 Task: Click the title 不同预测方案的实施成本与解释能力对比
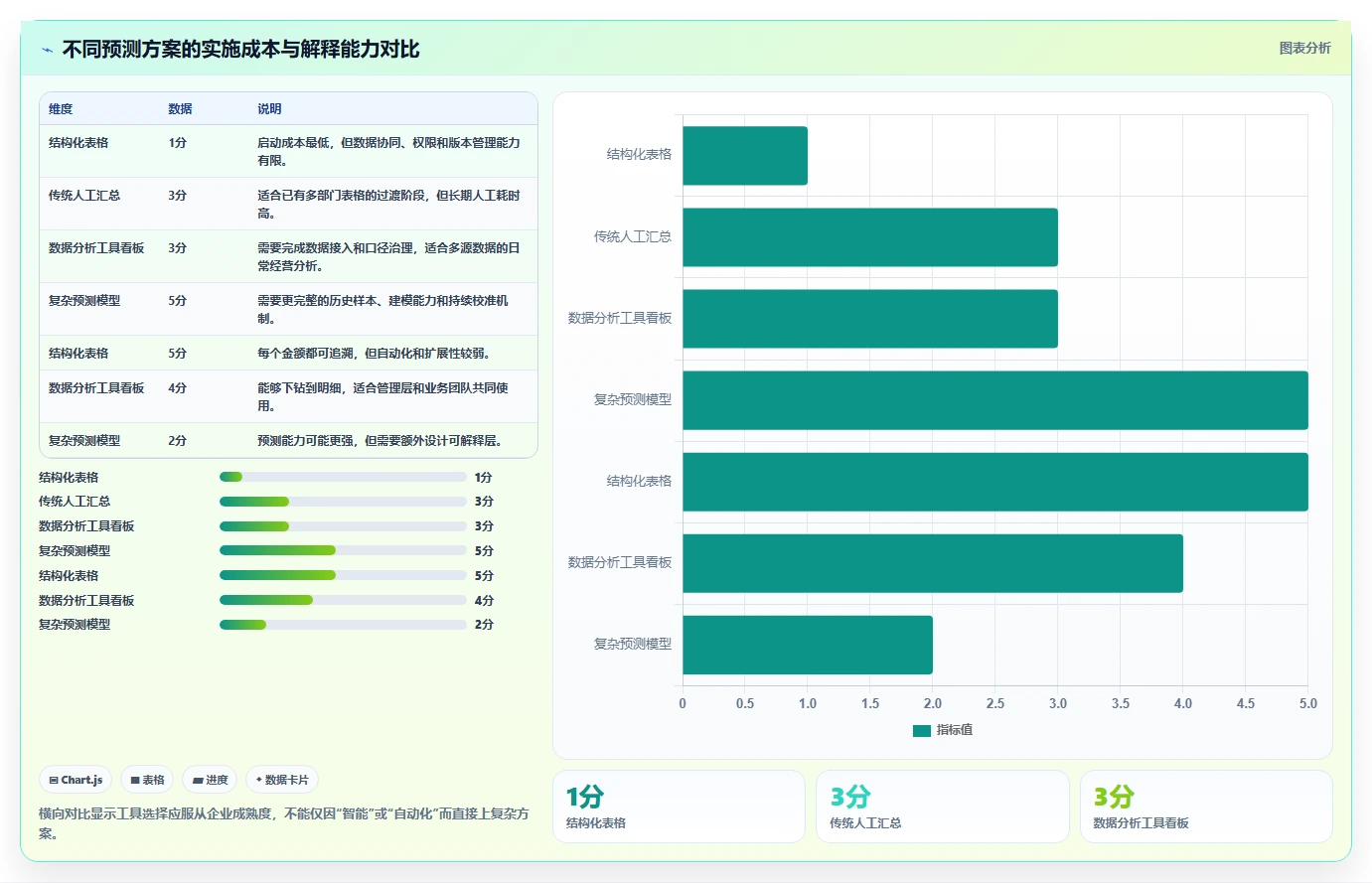240,49
